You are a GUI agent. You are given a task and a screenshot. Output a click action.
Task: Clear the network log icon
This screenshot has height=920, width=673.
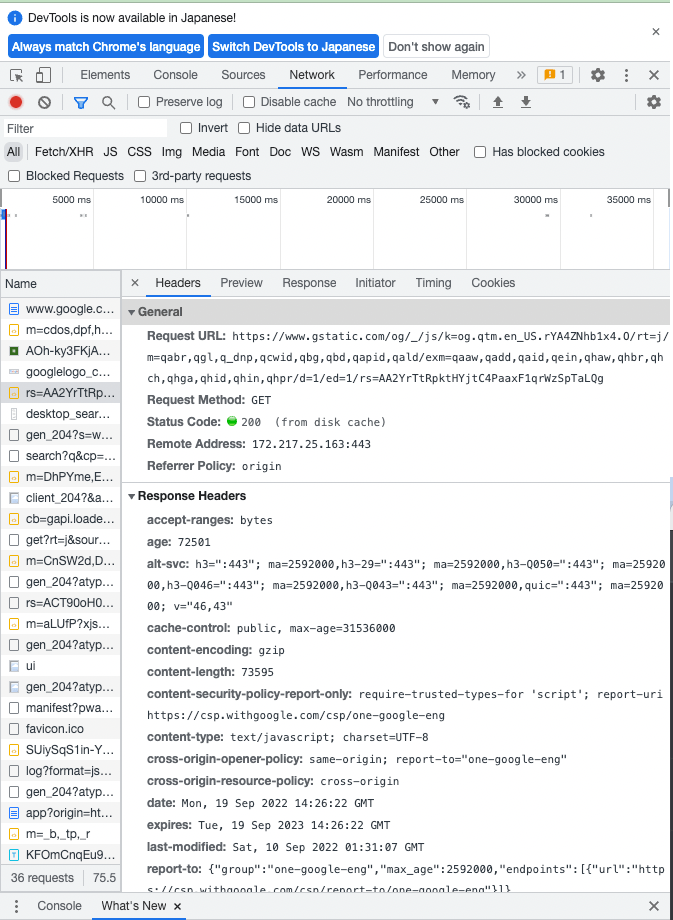coord(45,102)
